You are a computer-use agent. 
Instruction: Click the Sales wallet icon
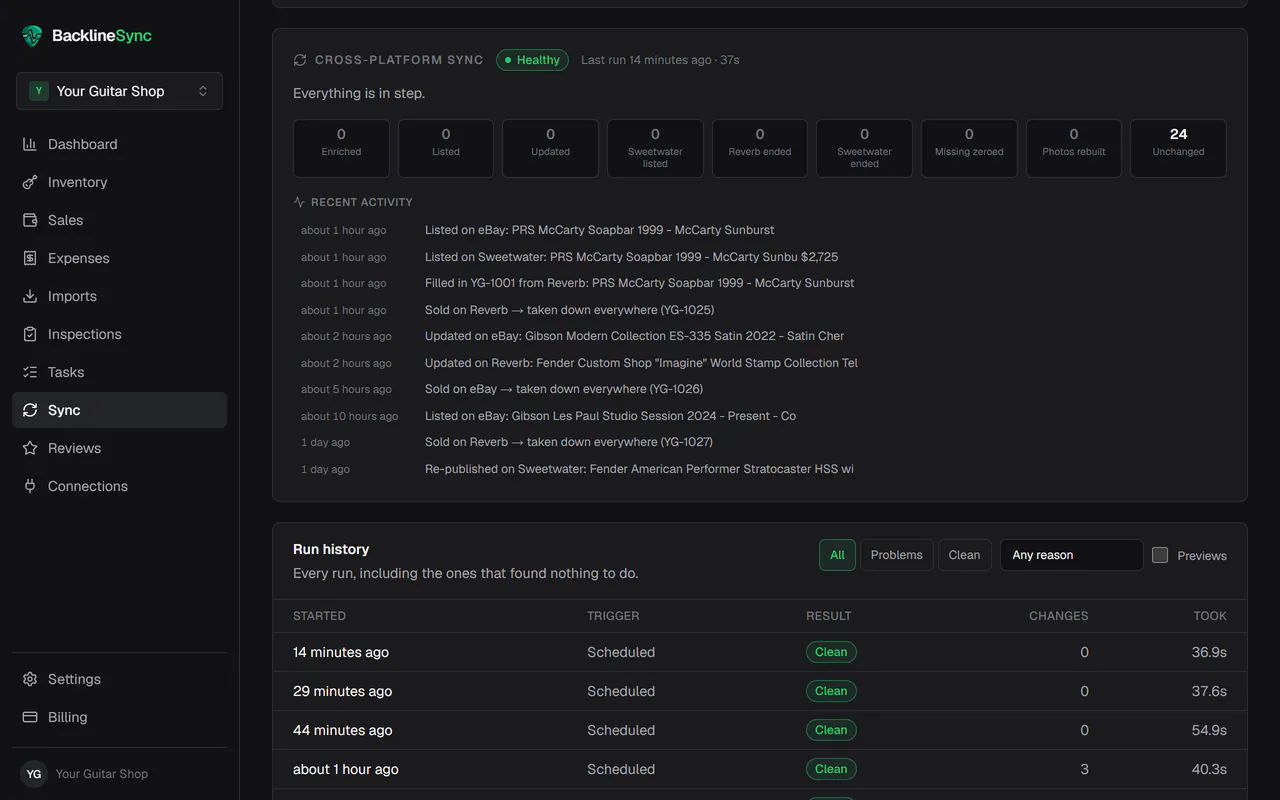coord(30,220)
